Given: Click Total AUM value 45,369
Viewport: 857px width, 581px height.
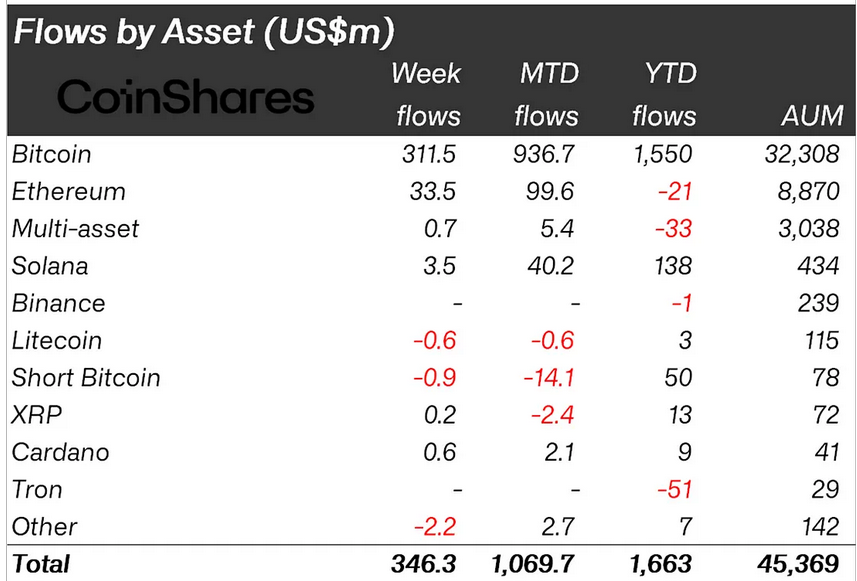Looking at the screenshot, I should [x=798, y=564].
